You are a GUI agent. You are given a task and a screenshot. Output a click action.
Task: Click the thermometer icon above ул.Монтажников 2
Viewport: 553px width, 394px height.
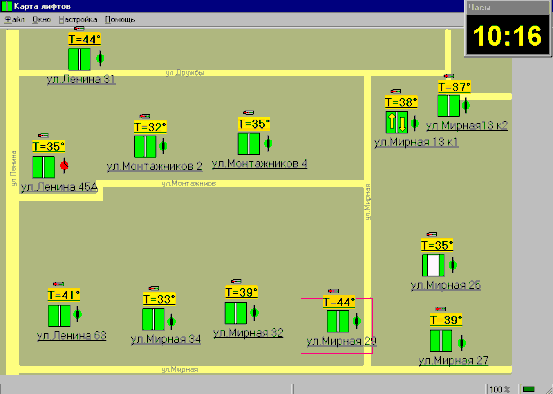145,116
